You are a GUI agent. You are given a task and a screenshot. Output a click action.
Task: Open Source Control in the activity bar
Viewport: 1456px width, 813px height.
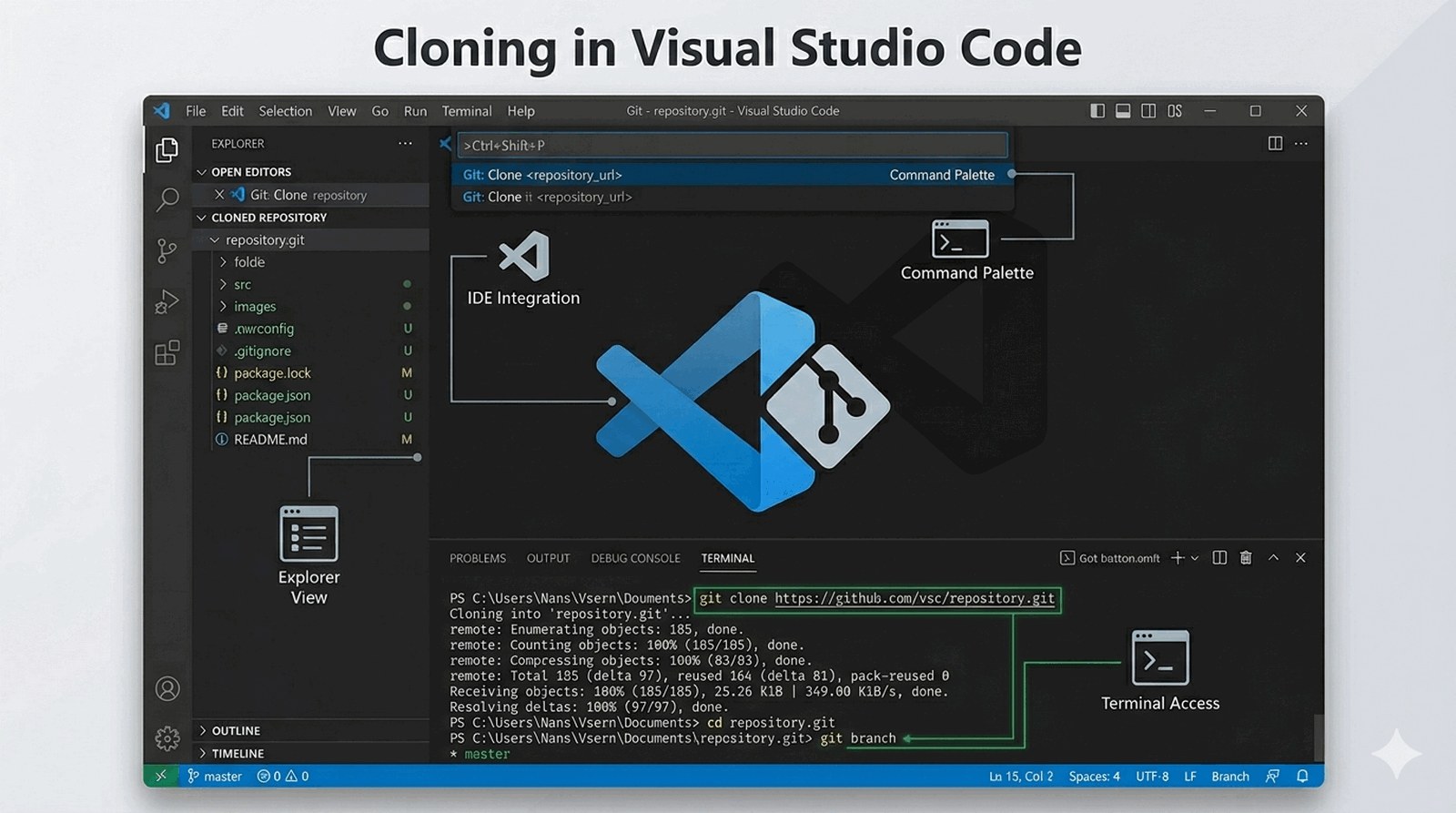167,250
